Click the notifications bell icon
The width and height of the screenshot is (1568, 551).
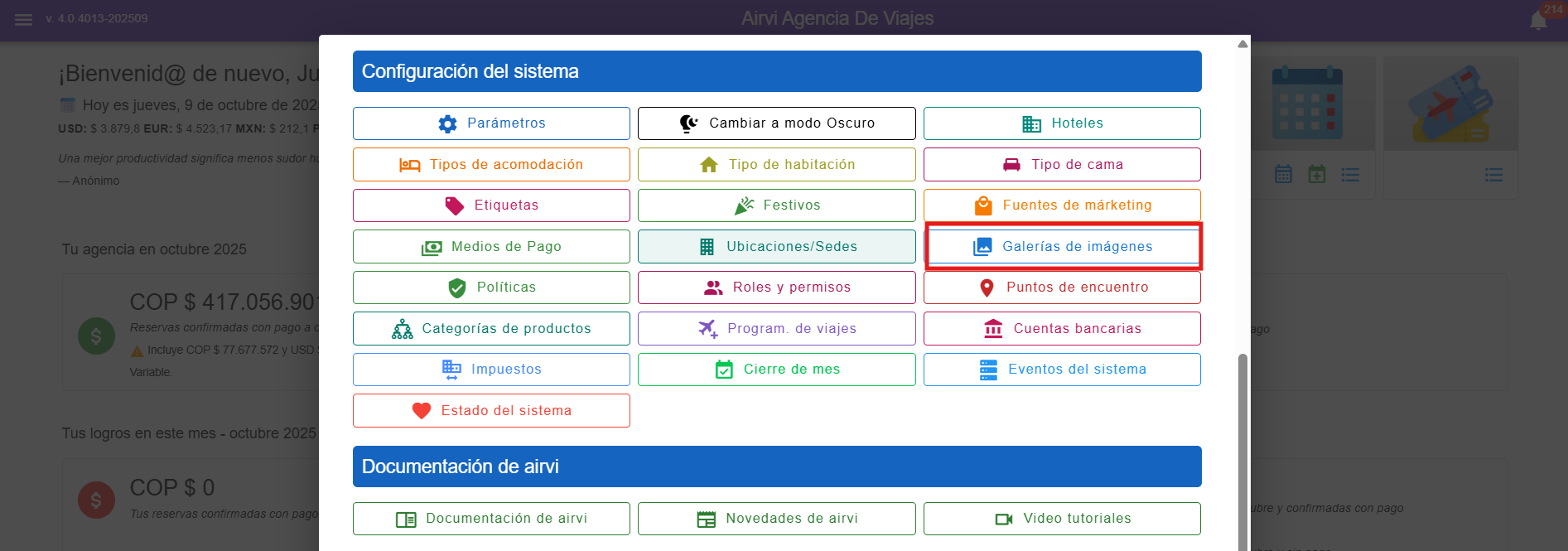pos(1538,20)
